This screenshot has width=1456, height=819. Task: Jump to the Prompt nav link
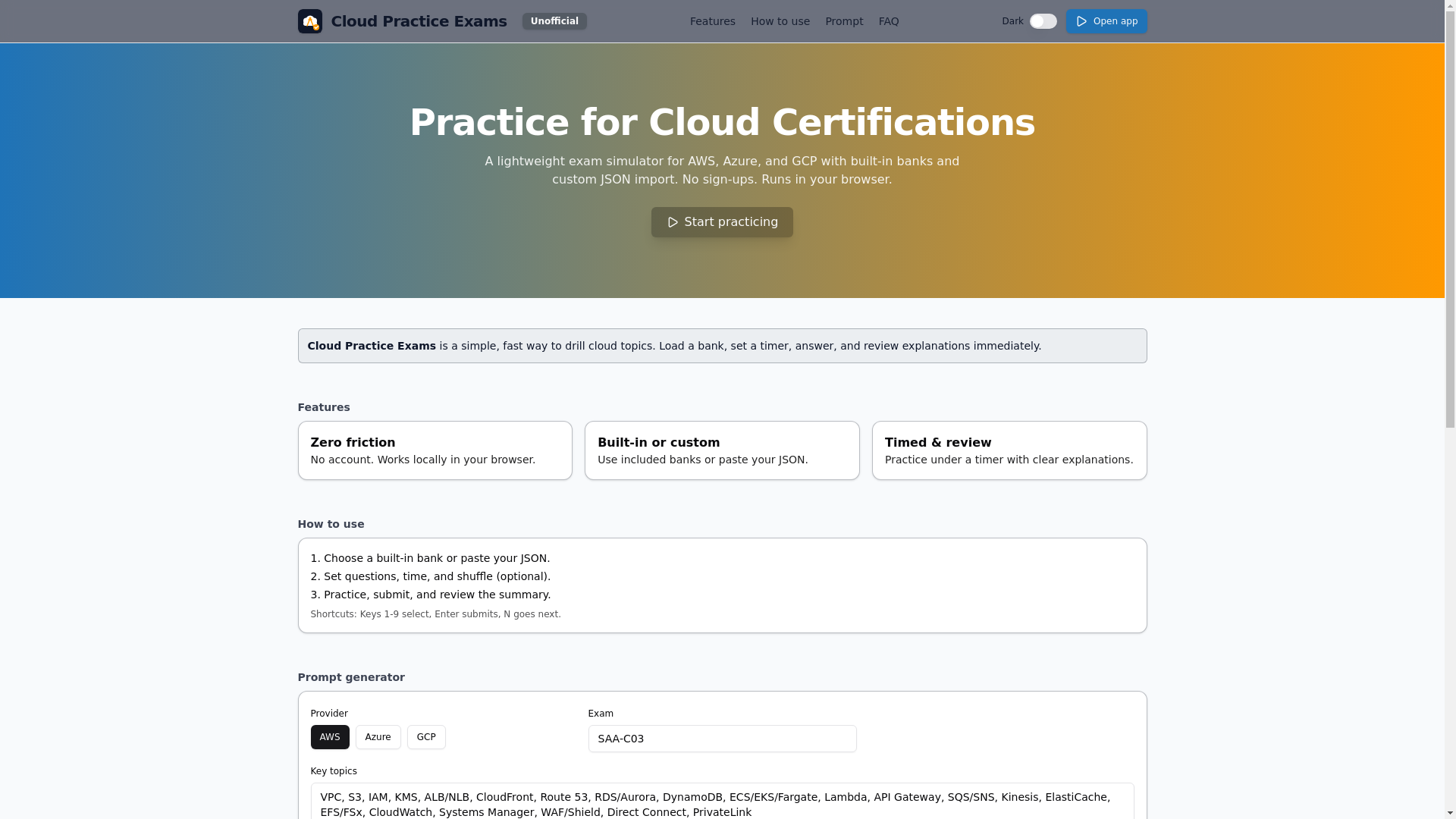tap(844, 21)
